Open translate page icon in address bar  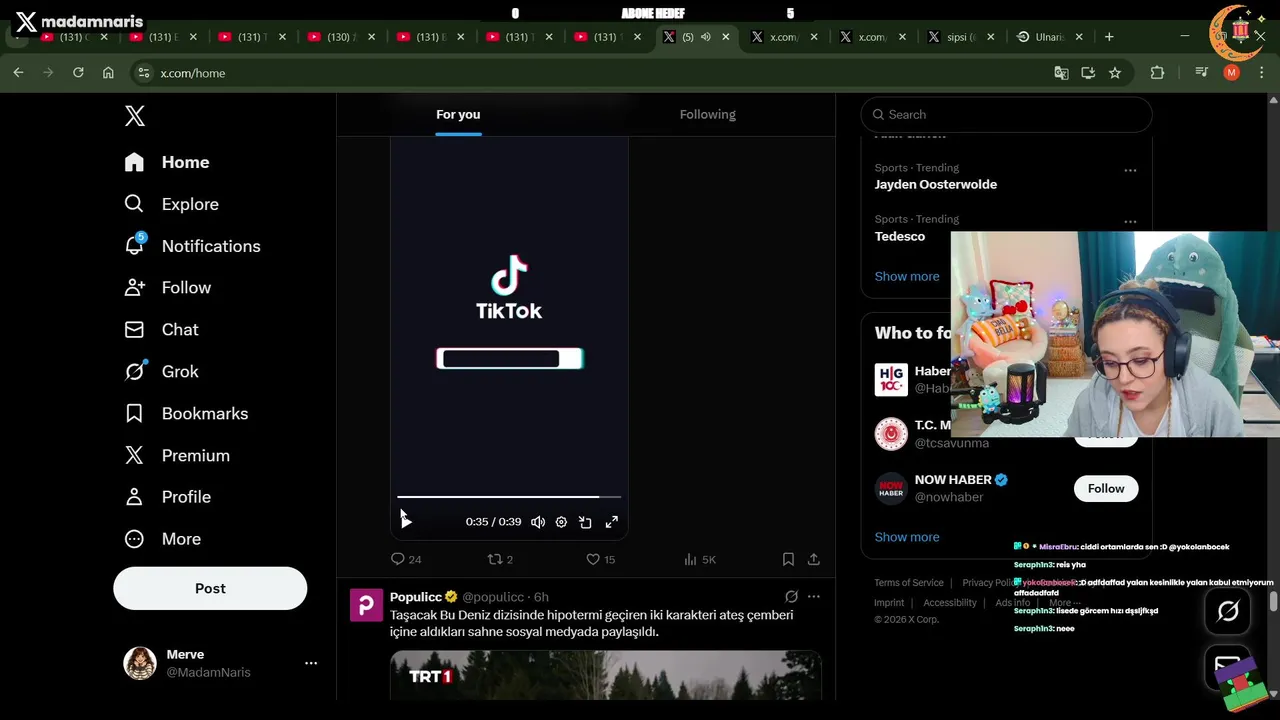(x=1061, y=73)
